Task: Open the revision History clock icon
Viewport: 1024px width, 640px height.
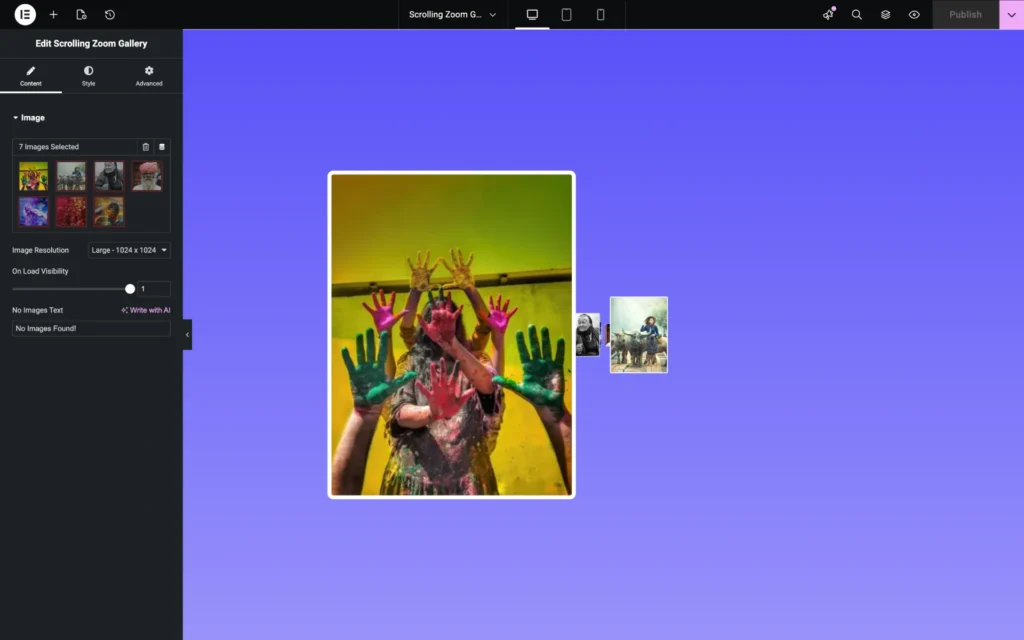Action: tap(109, 14)
